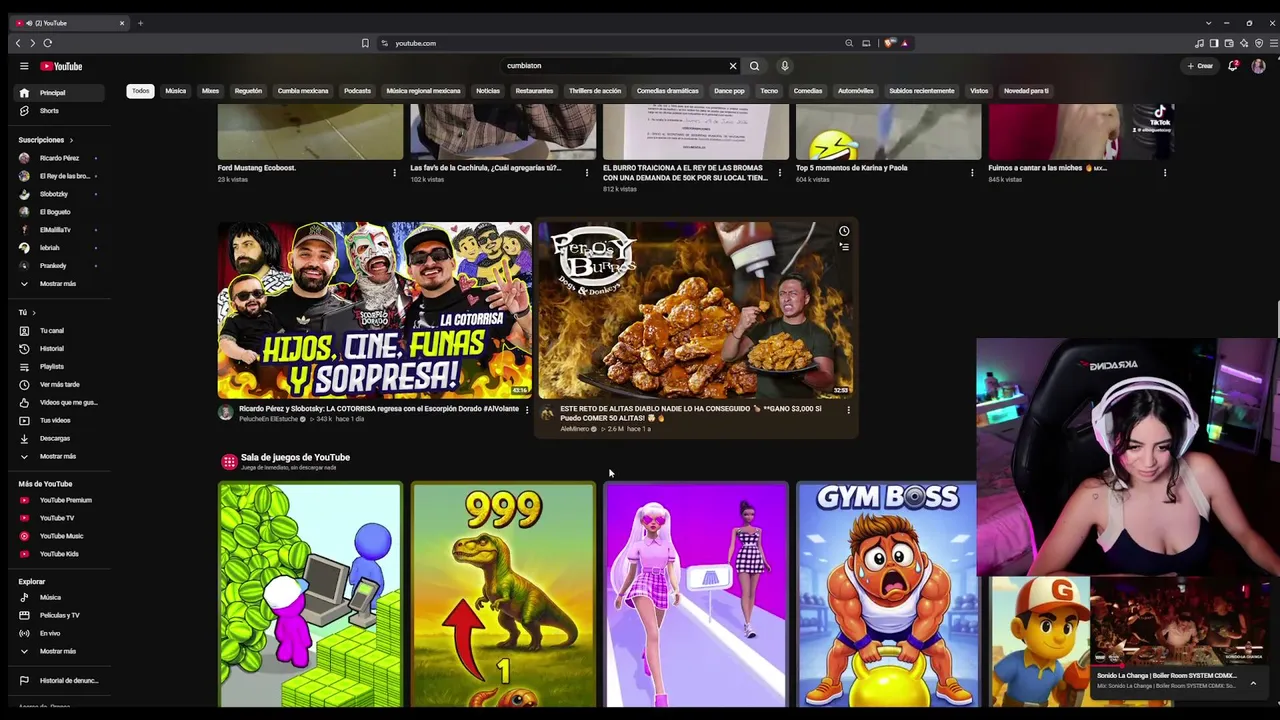Image resolution: width=1280 pixels, height=720 pixels.
Task: Open Ricardo Pérez subscription channel
Action: (60, 158)
